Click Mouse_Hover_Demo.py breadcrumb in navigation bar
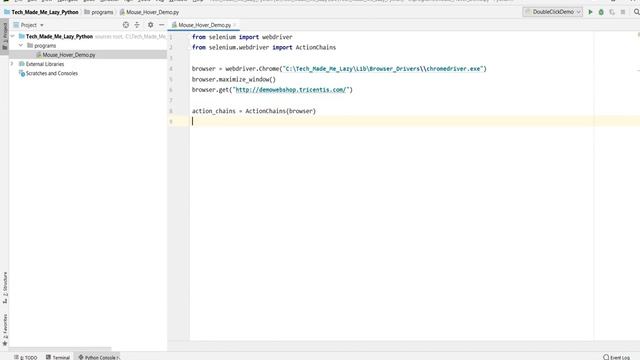640x360 pixels. point(149,12)
